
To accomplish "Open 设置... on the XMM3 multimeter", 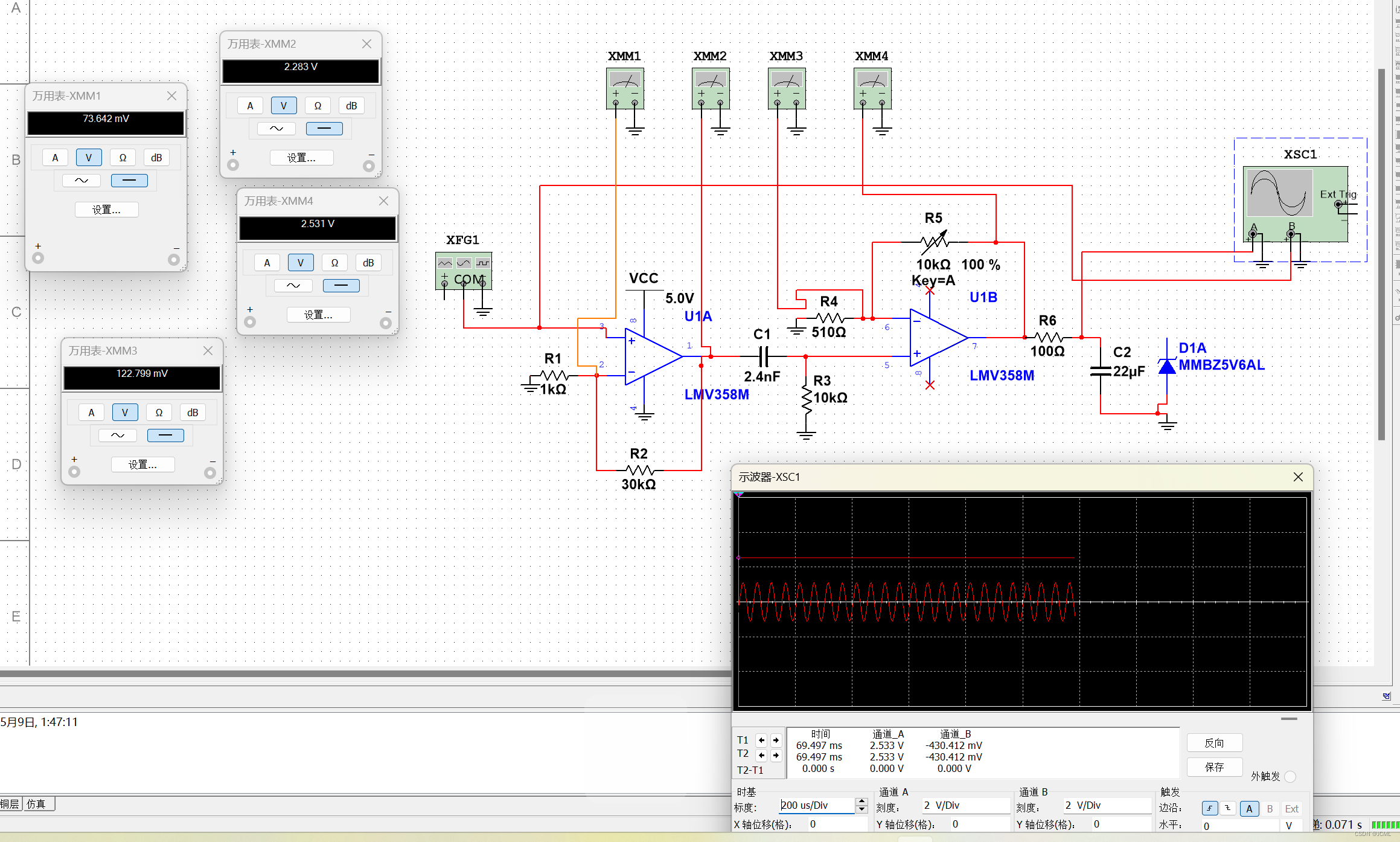I will (x=142, y=464).
